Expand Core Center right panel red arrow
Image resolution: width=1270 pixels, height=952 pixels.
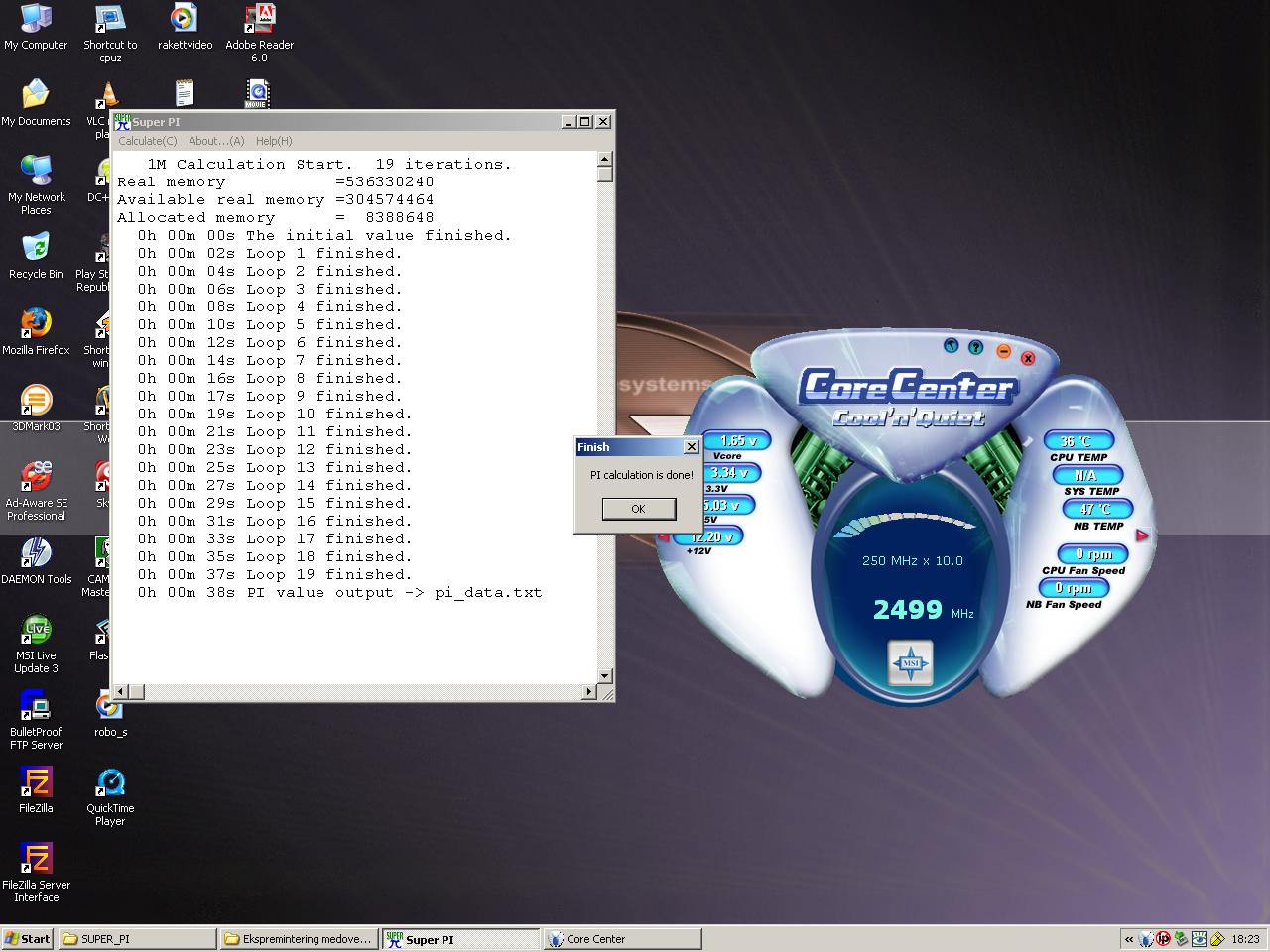click(1142, 535)
